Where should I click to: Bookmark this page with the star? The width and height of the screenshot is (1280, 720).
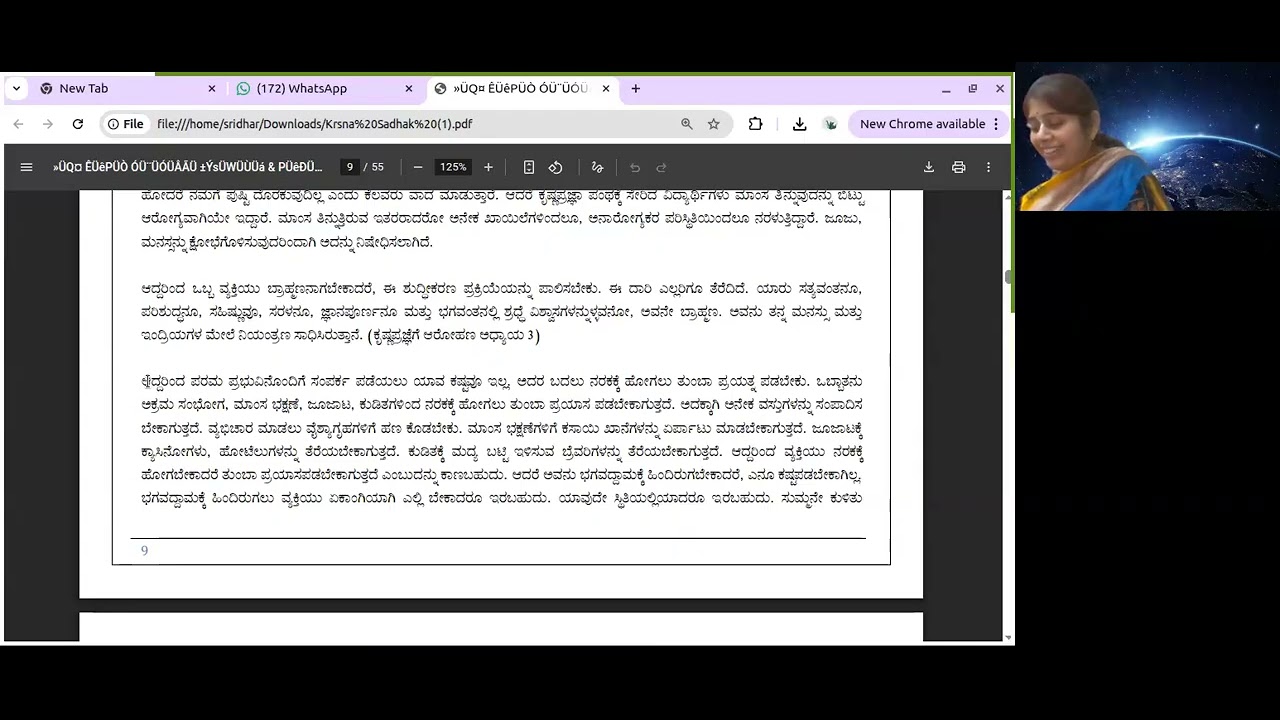point(713,124)
